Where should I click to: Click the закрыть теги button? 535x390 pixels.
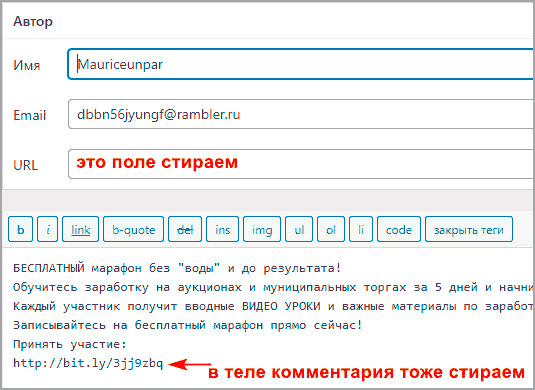pyautogui.click(x=469, y=229)
